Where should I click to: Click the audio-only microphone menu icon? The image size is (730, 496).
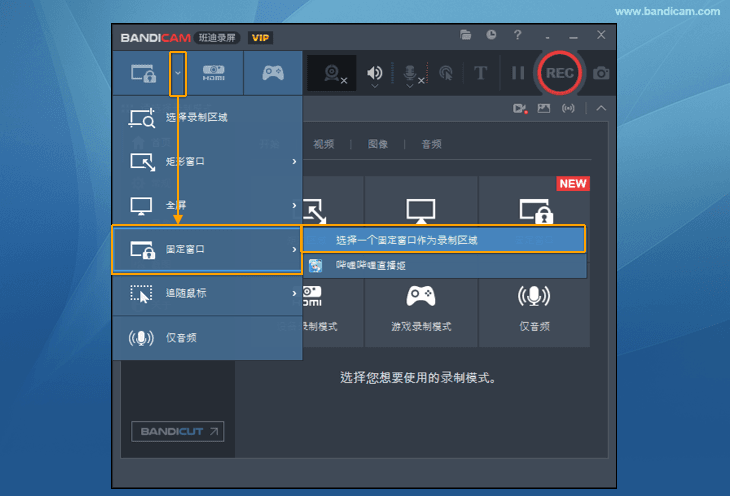tap(141, 338)
